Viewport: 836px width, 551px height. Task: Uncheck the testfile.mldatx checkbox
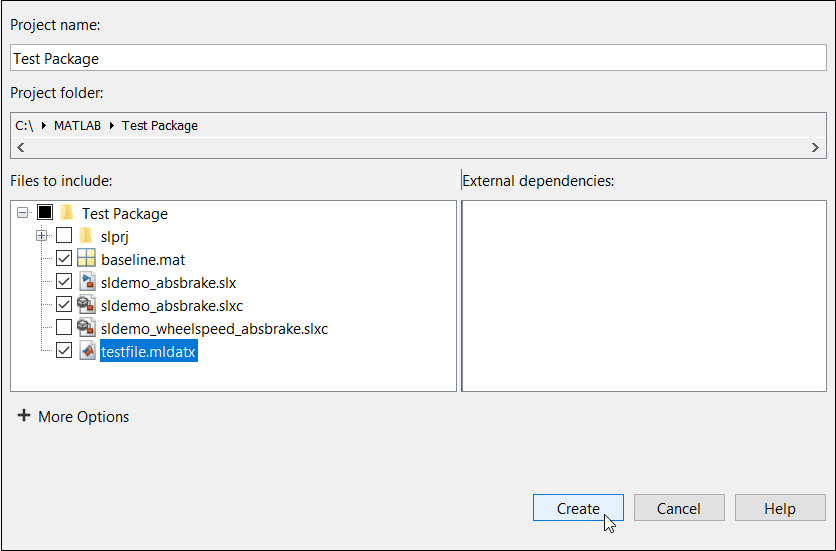(64, 350)
